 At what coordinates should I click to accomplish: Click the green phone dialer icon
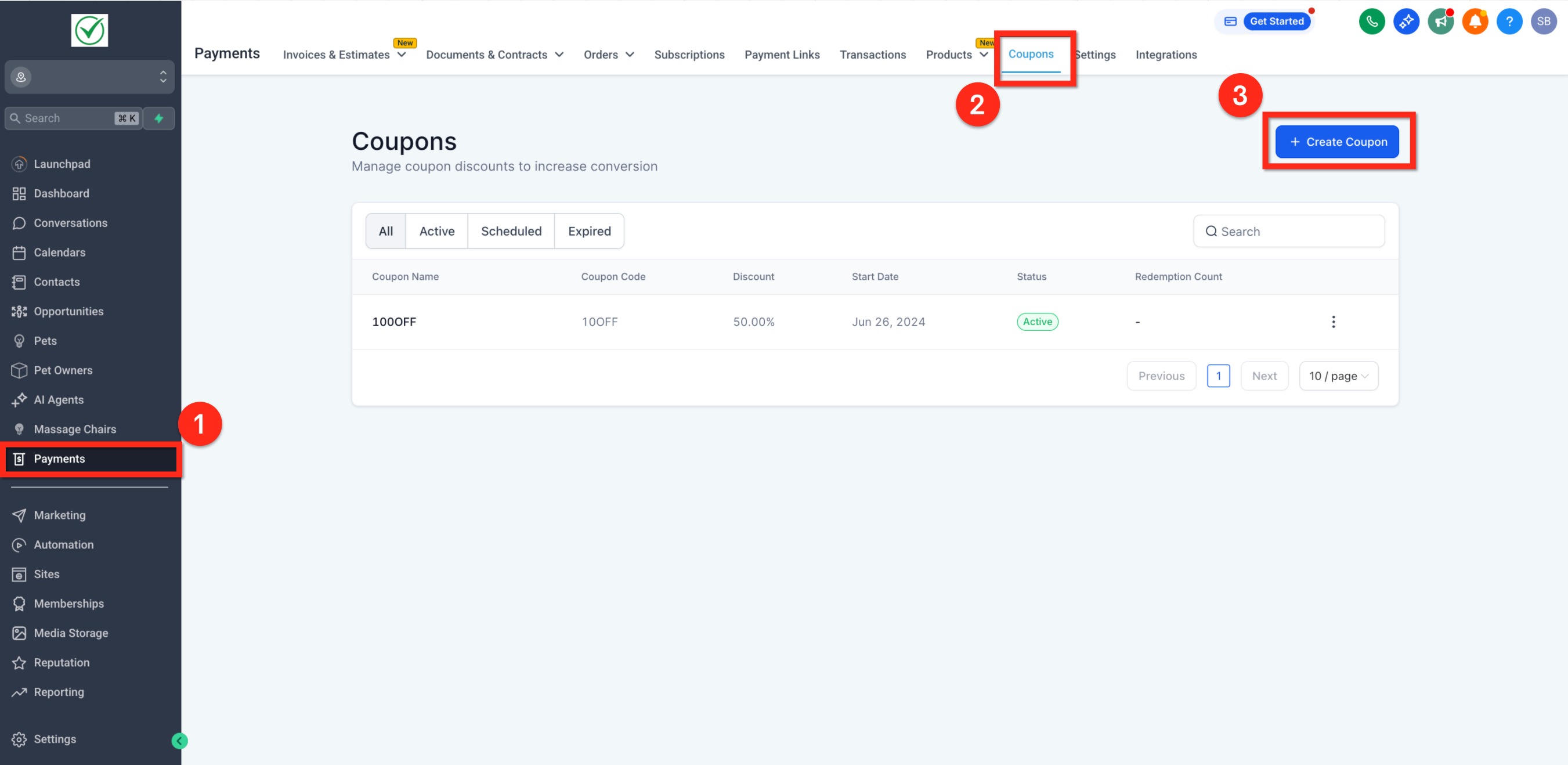[1371, 22]
